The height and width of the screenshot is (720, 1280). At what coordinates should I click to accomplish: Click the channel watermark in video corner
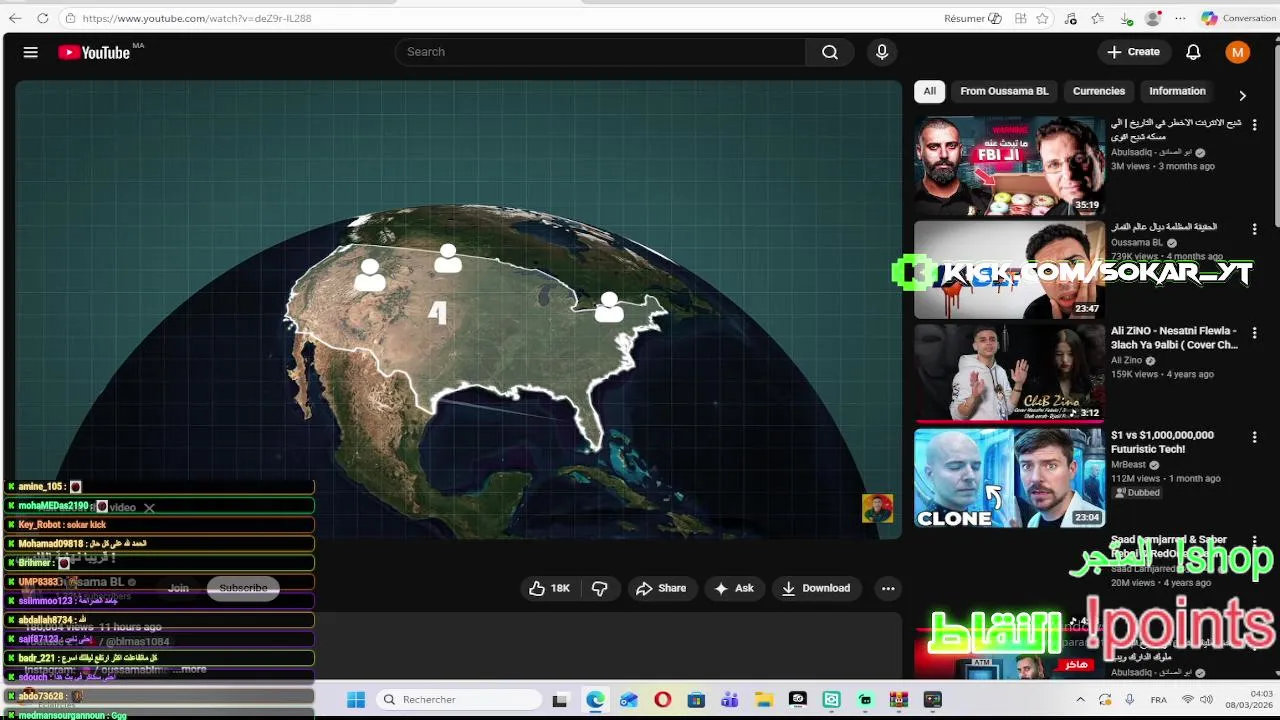click(x=877, y=508)
